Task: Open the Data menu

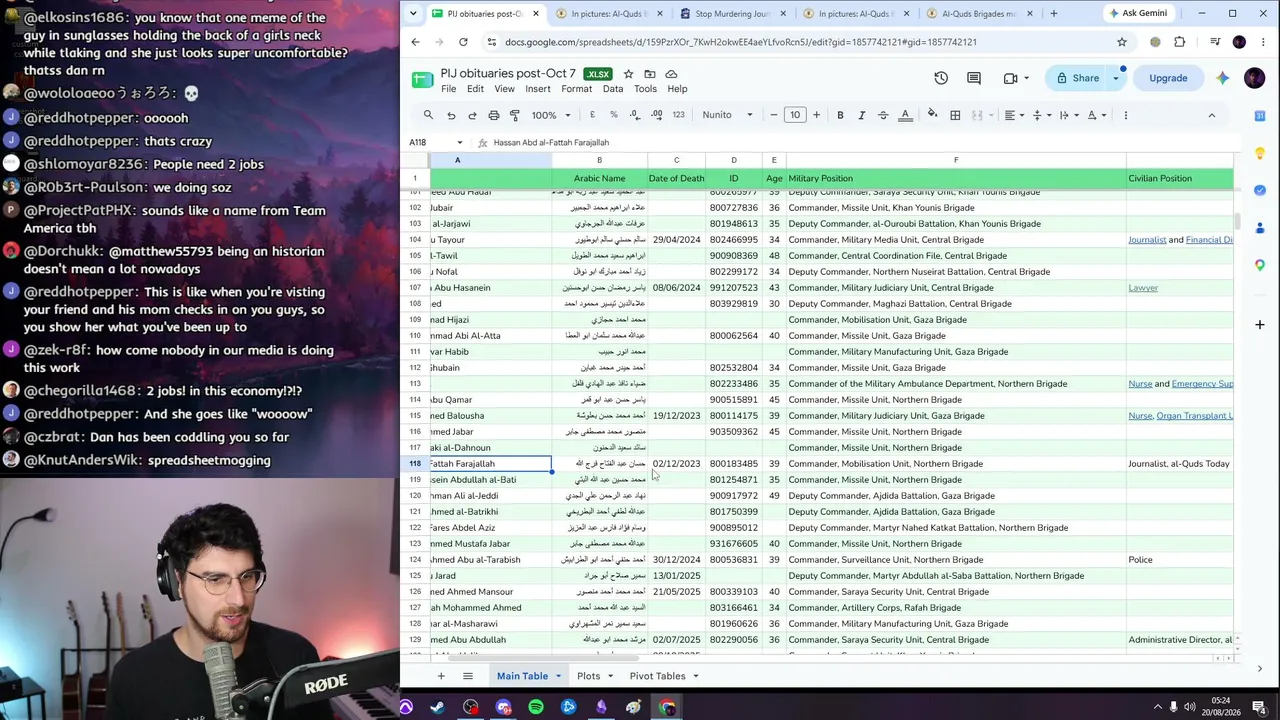Action: (613, 89)
